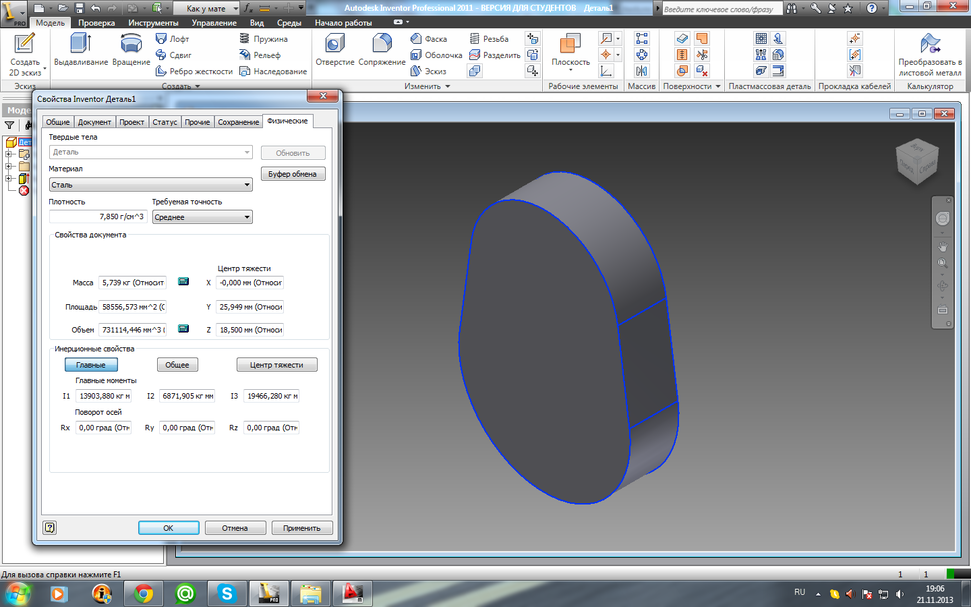Image resolution: width=971 pixels, height=607 pixels.
Task: Click the Пружина (Coil) tool
Action: point(264,38)
